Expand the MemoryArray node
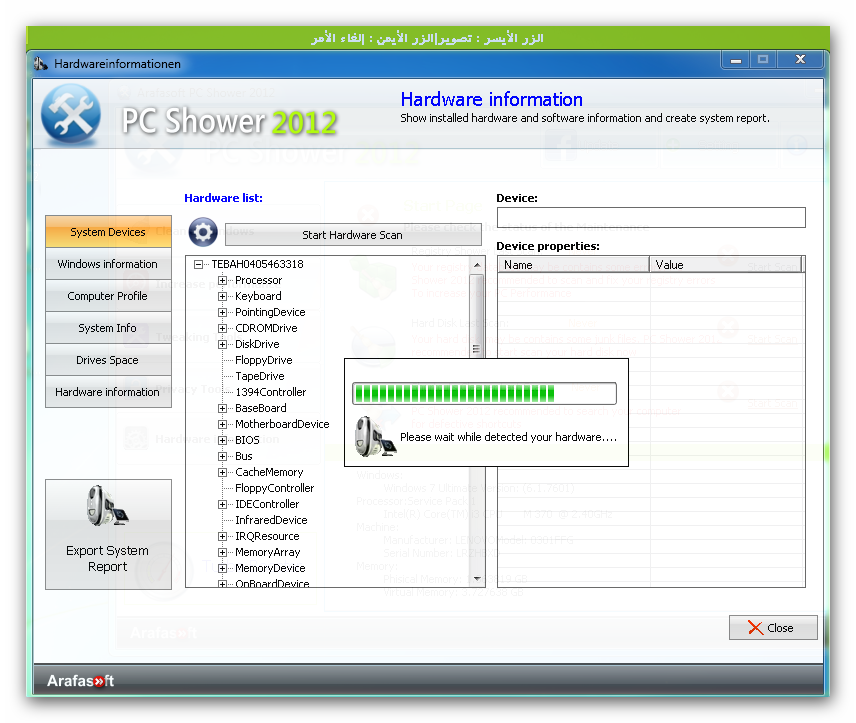856x723 pixels. [222, 552]
